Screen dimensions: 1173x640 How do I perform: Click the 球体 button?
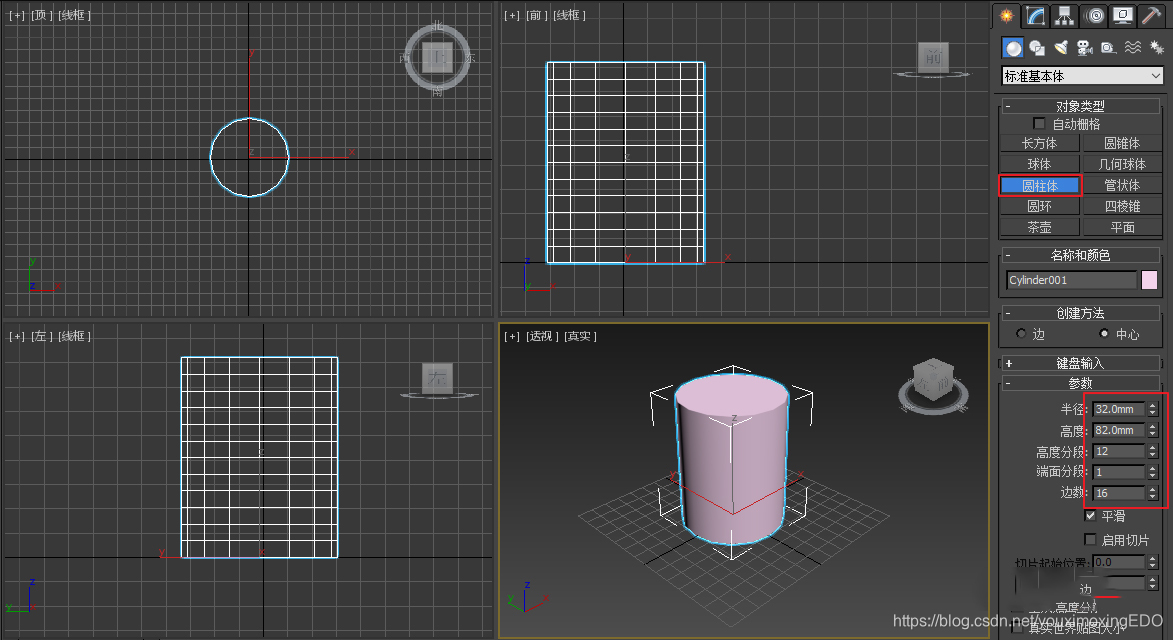1039,164
